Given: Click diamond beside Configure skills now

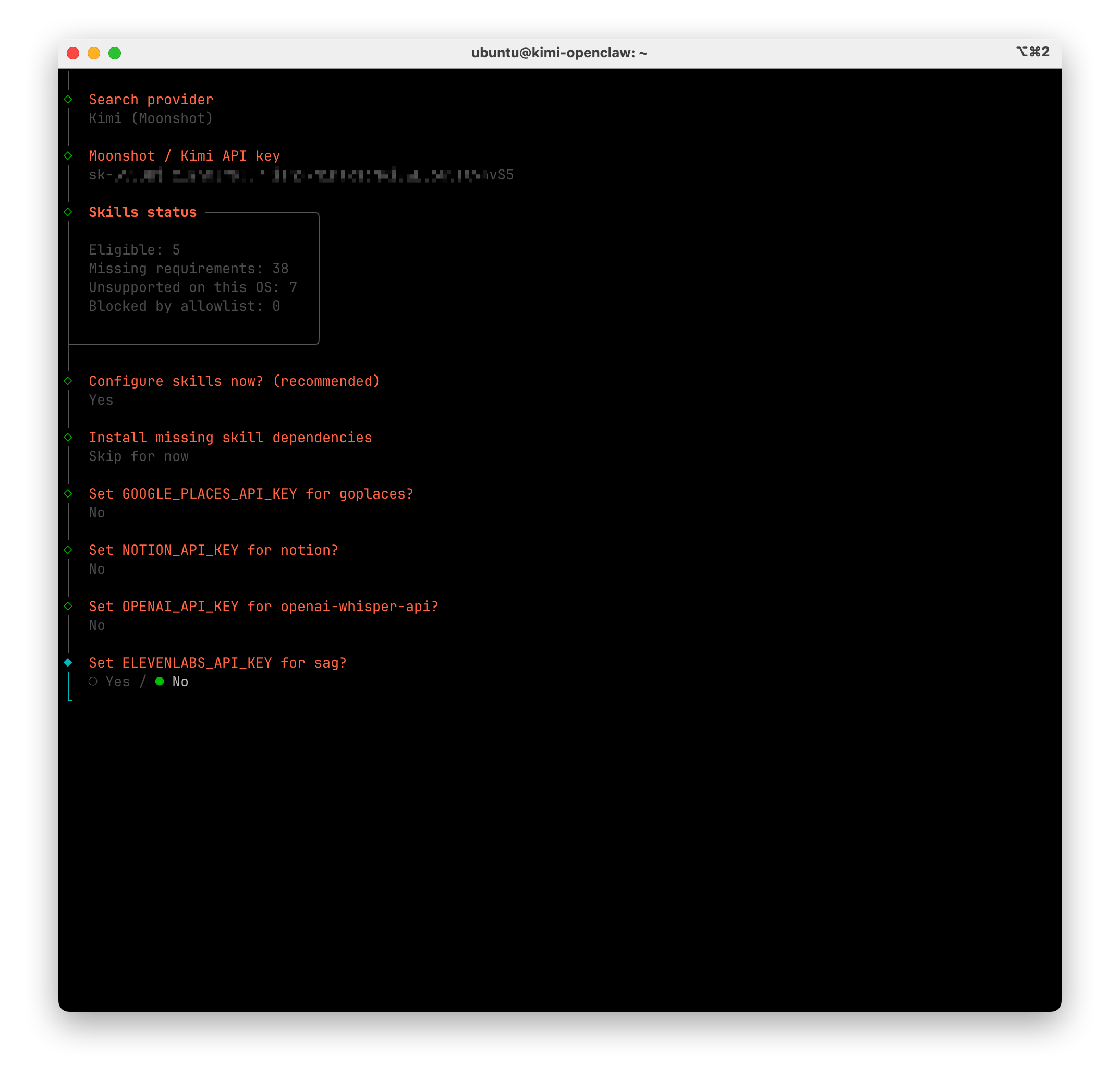Looking at the screenshot, I should click(68, 381).
